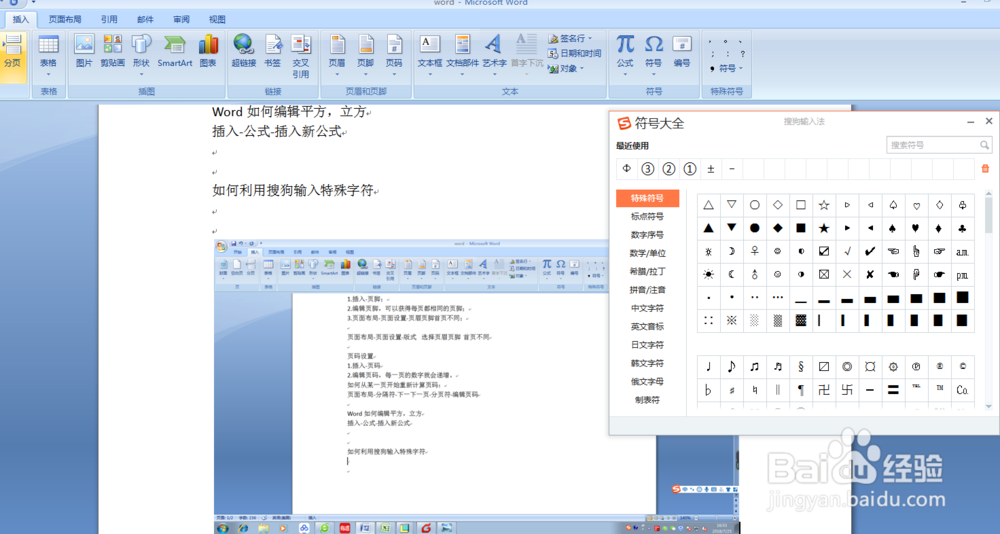
Task: Insert a chart with 图表
Action: tap(208, 52)
